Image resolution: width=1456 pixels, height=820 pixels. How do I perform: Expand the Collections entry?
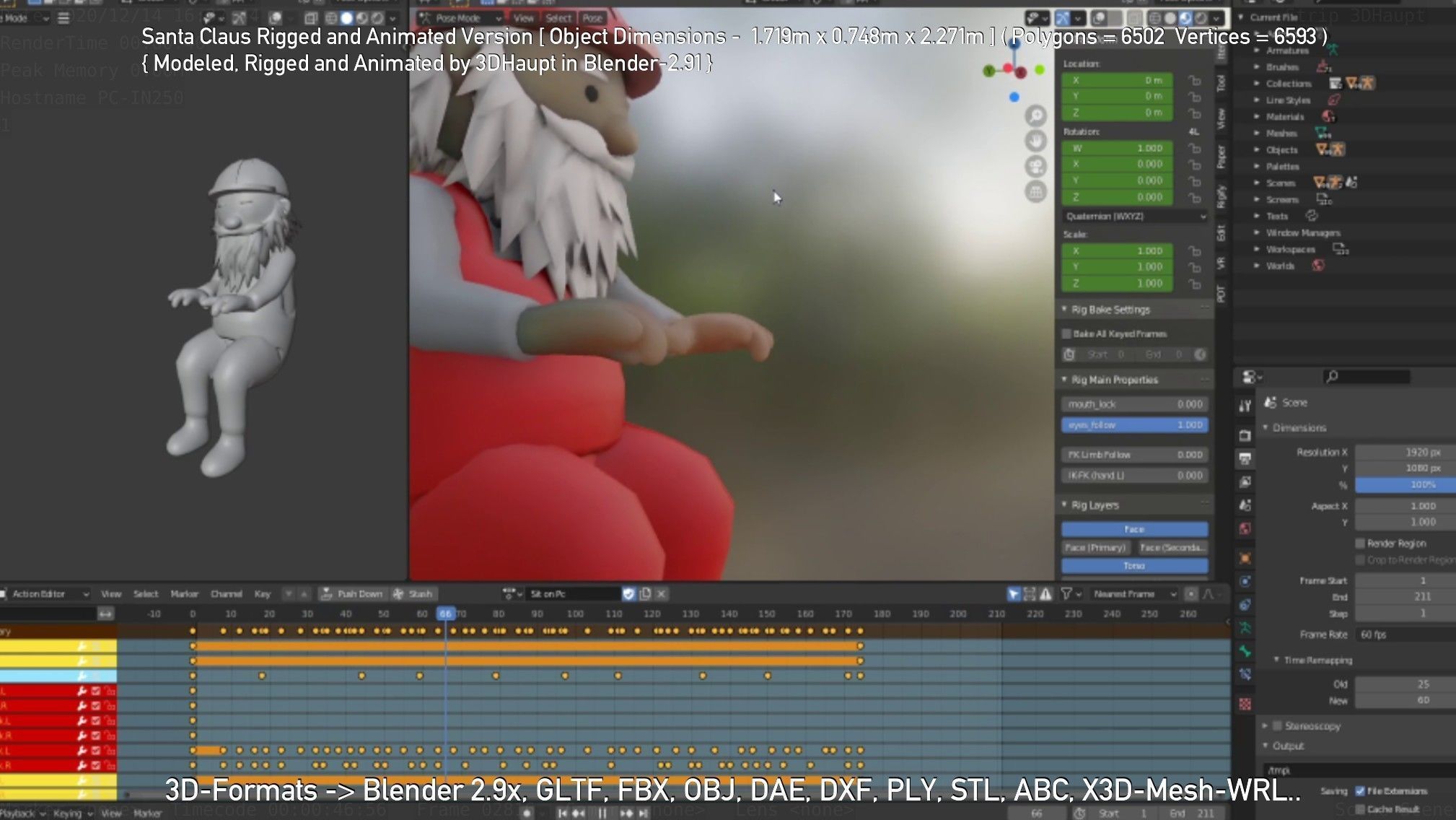point(1257,83)
